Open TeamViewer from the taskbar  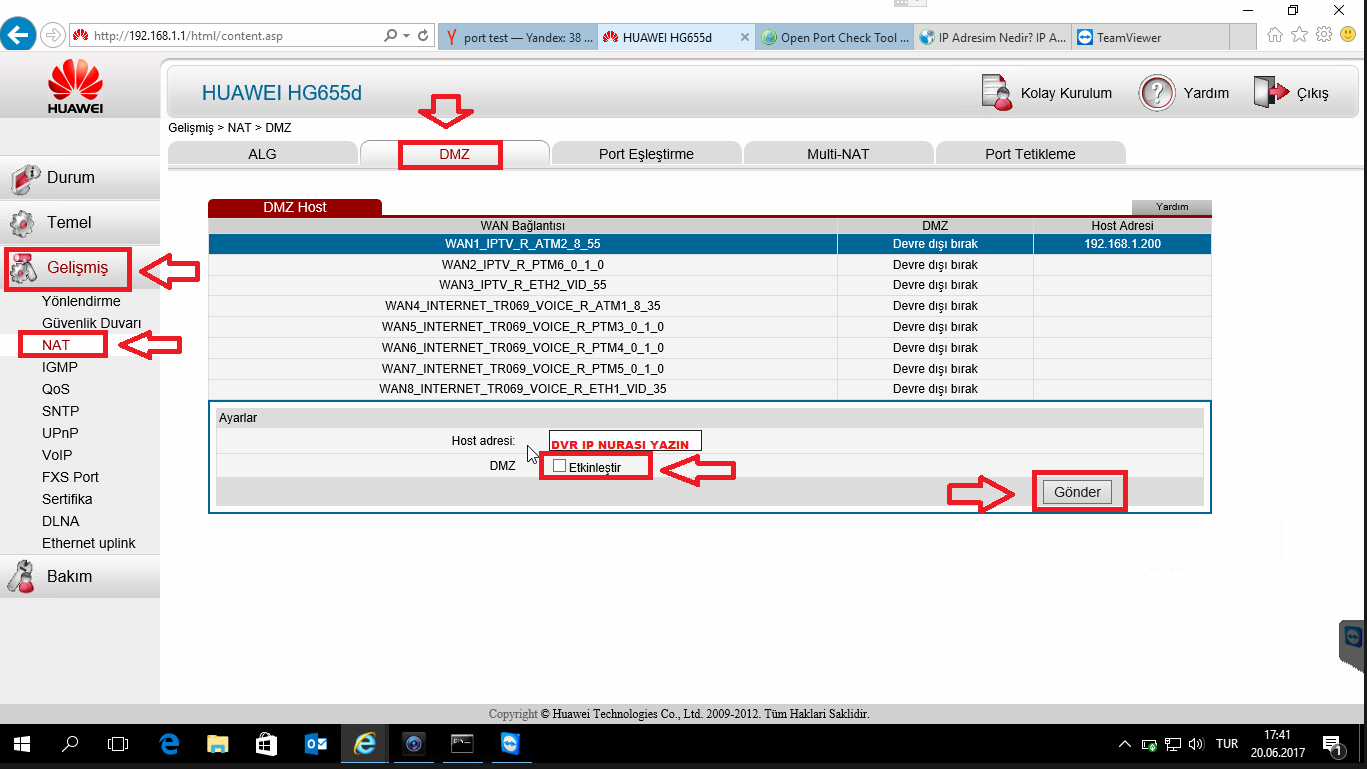click(511, 744)
